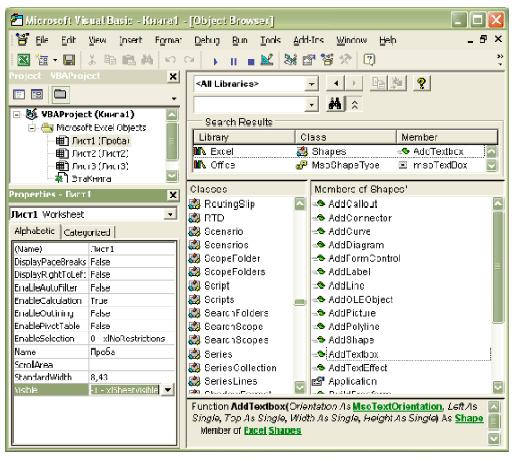Select Scenario class in Classes list
The height and width of the screenshot is (459, 514).
coord(223,231)
